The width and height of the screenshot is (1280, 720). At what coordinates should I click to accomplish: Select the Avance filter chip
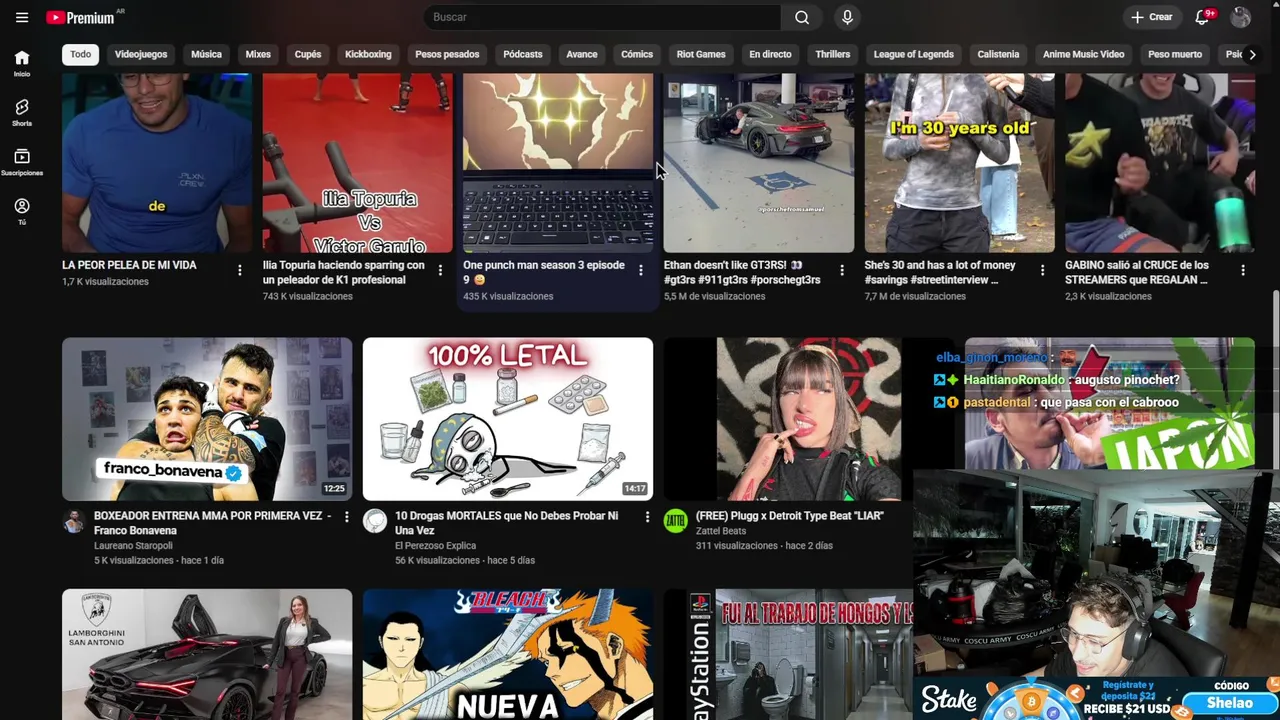pyautogui.click(x=582, y=54)
